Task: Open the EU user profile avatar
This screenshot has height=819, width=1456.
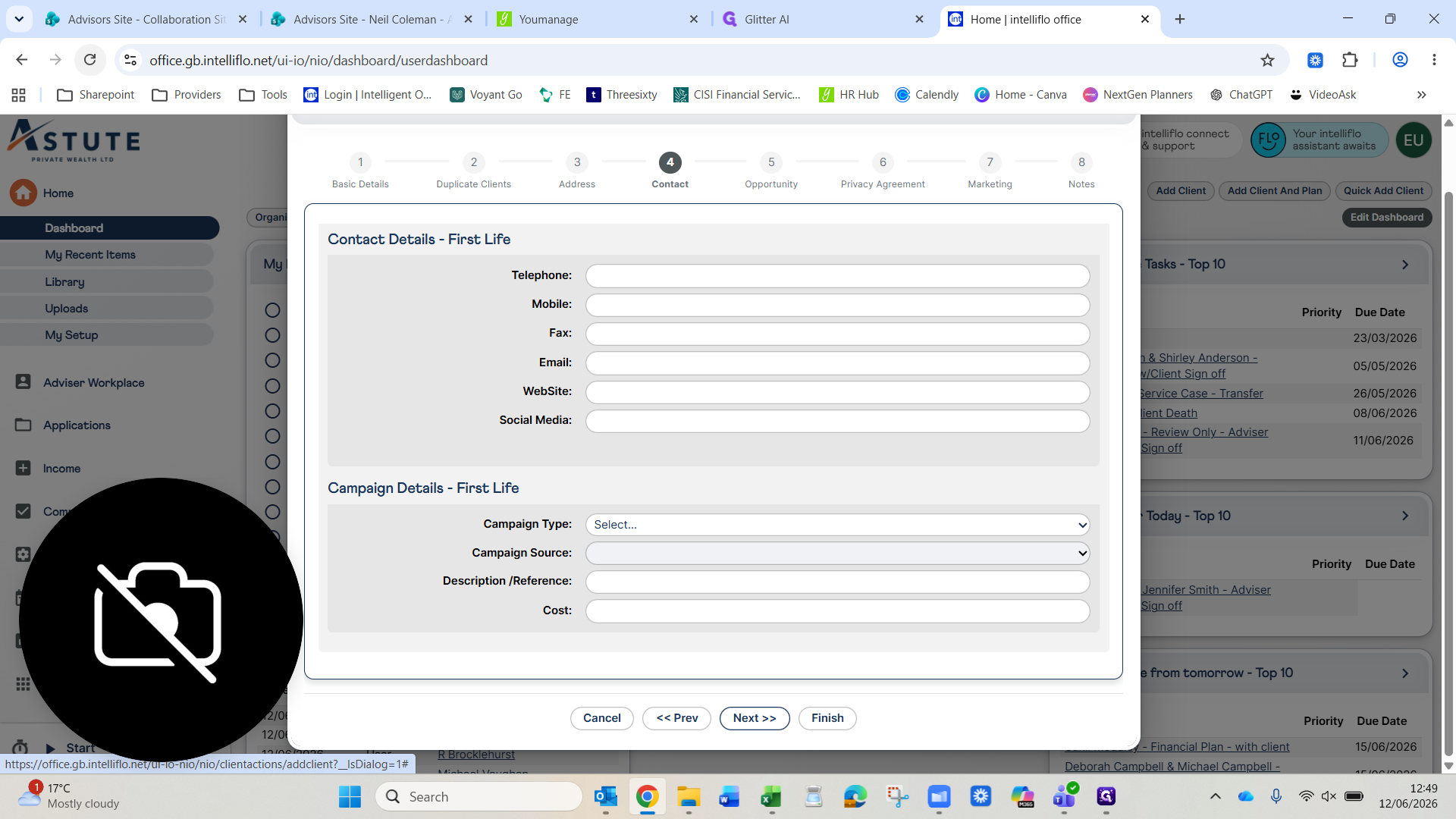Action: [x=1414, y=140]
